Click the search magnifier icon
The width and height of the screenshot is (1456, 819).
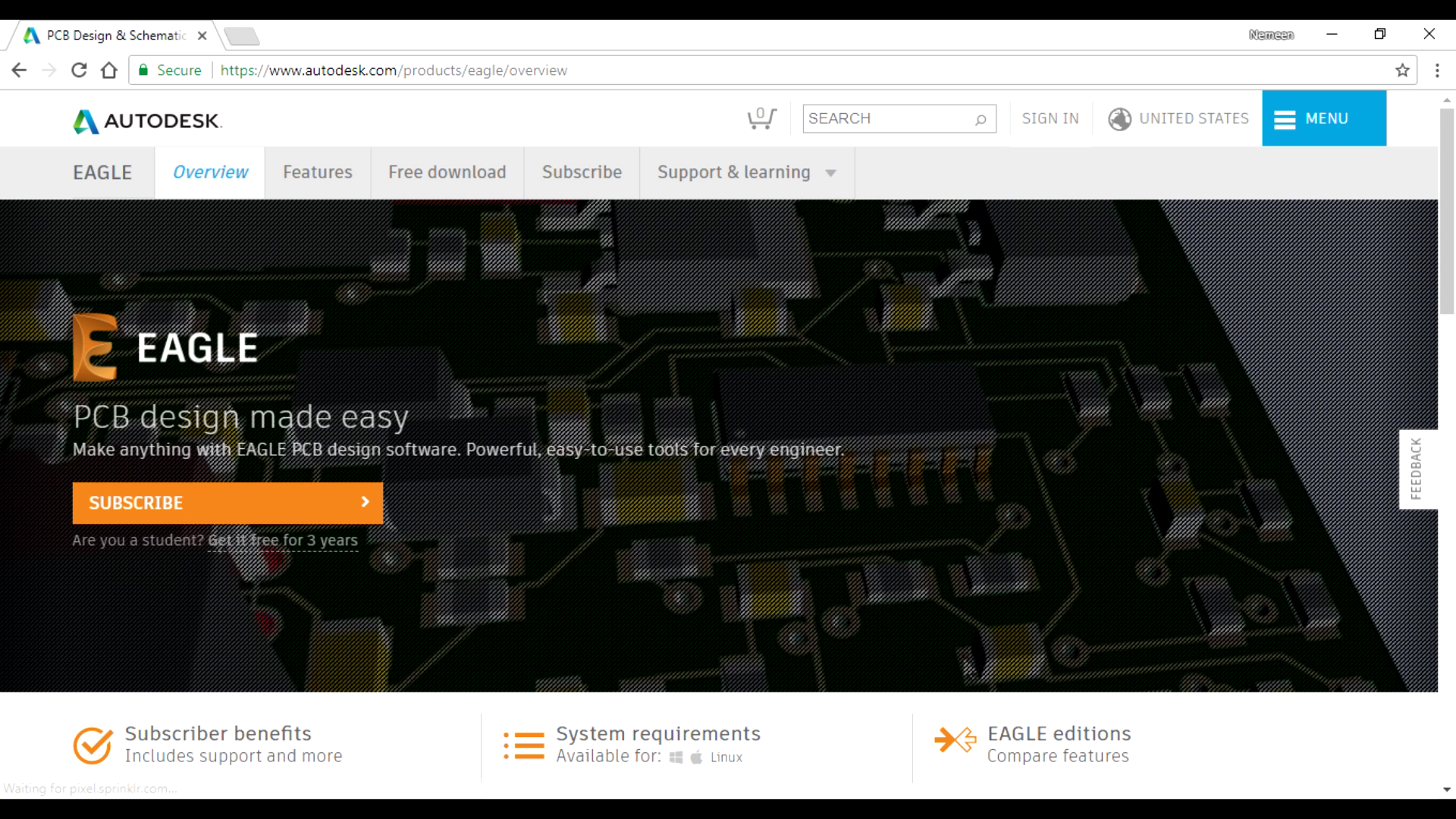coord(981,119)
